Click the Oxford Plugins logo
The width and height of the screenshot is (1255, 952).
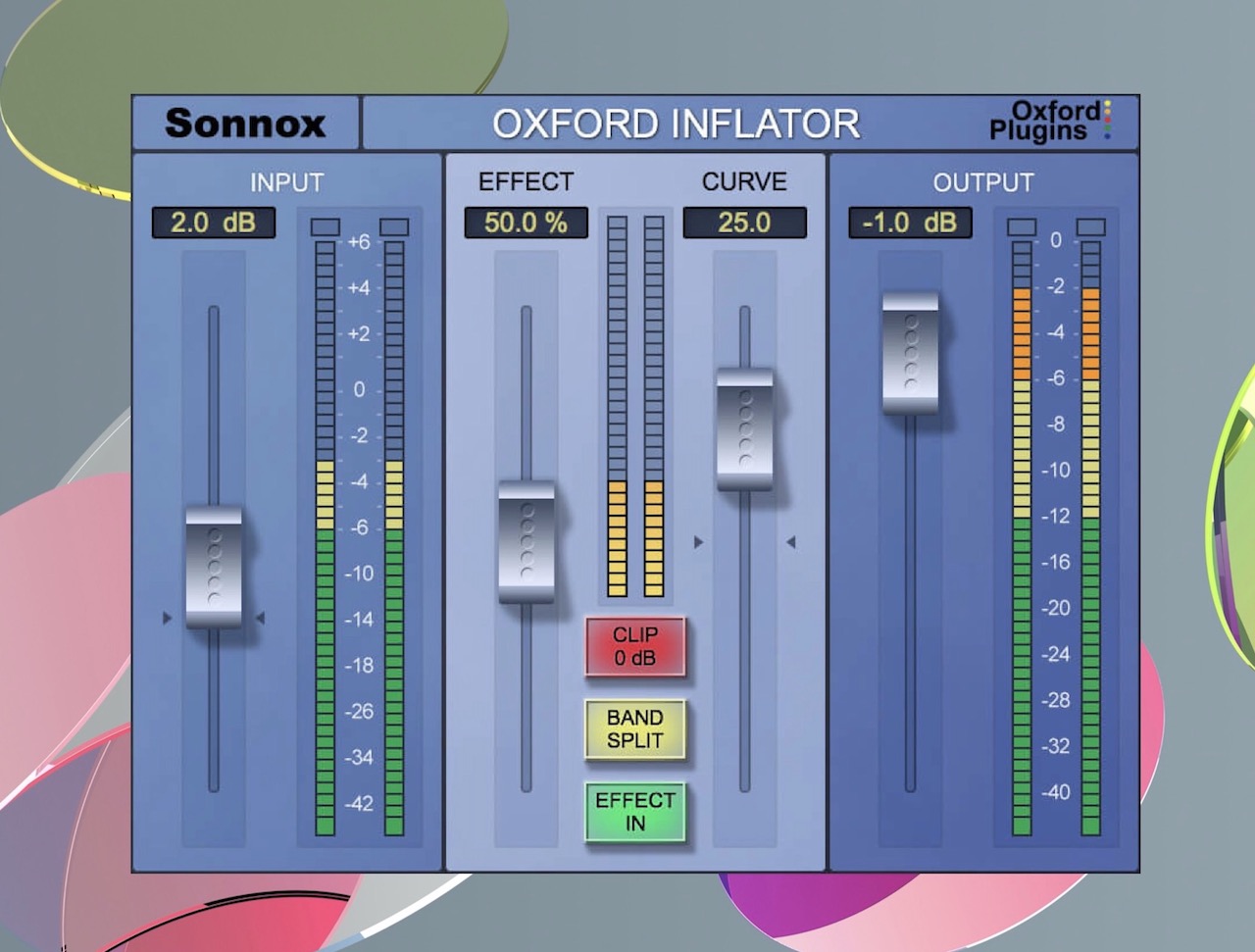pyautogui.click(x=1049, y=122)
